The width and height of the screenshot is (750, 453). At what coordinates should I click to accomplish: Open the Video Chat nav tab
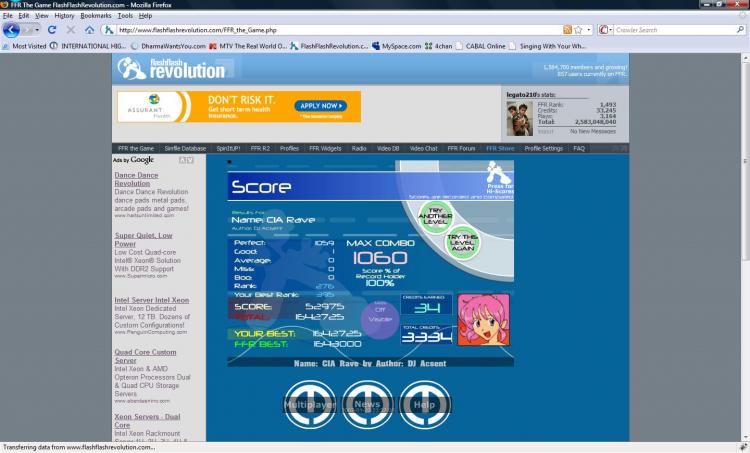[423, 148]
